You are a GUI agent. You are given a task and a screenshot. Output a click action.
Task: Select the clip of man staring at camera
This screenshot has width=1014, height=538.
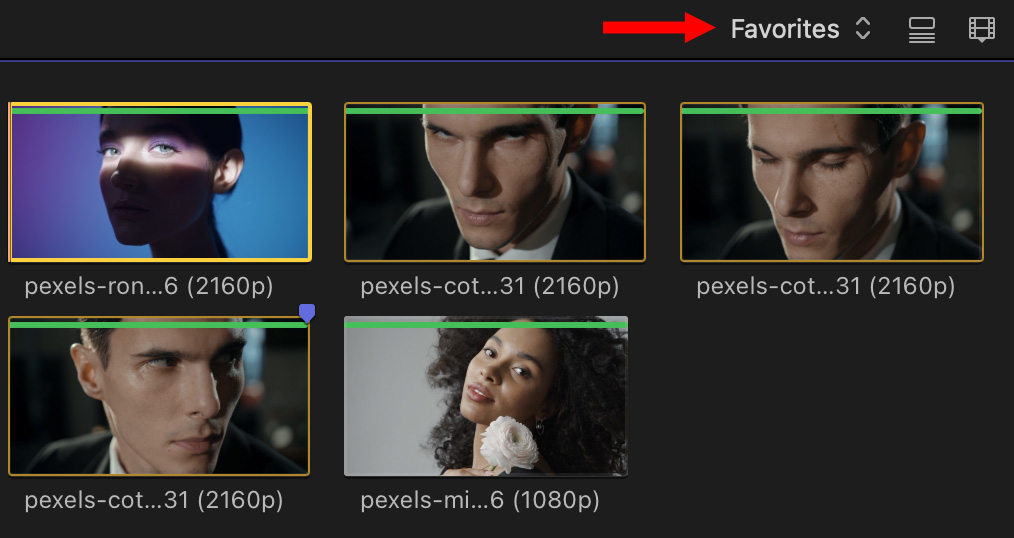(x=495, y=185)
